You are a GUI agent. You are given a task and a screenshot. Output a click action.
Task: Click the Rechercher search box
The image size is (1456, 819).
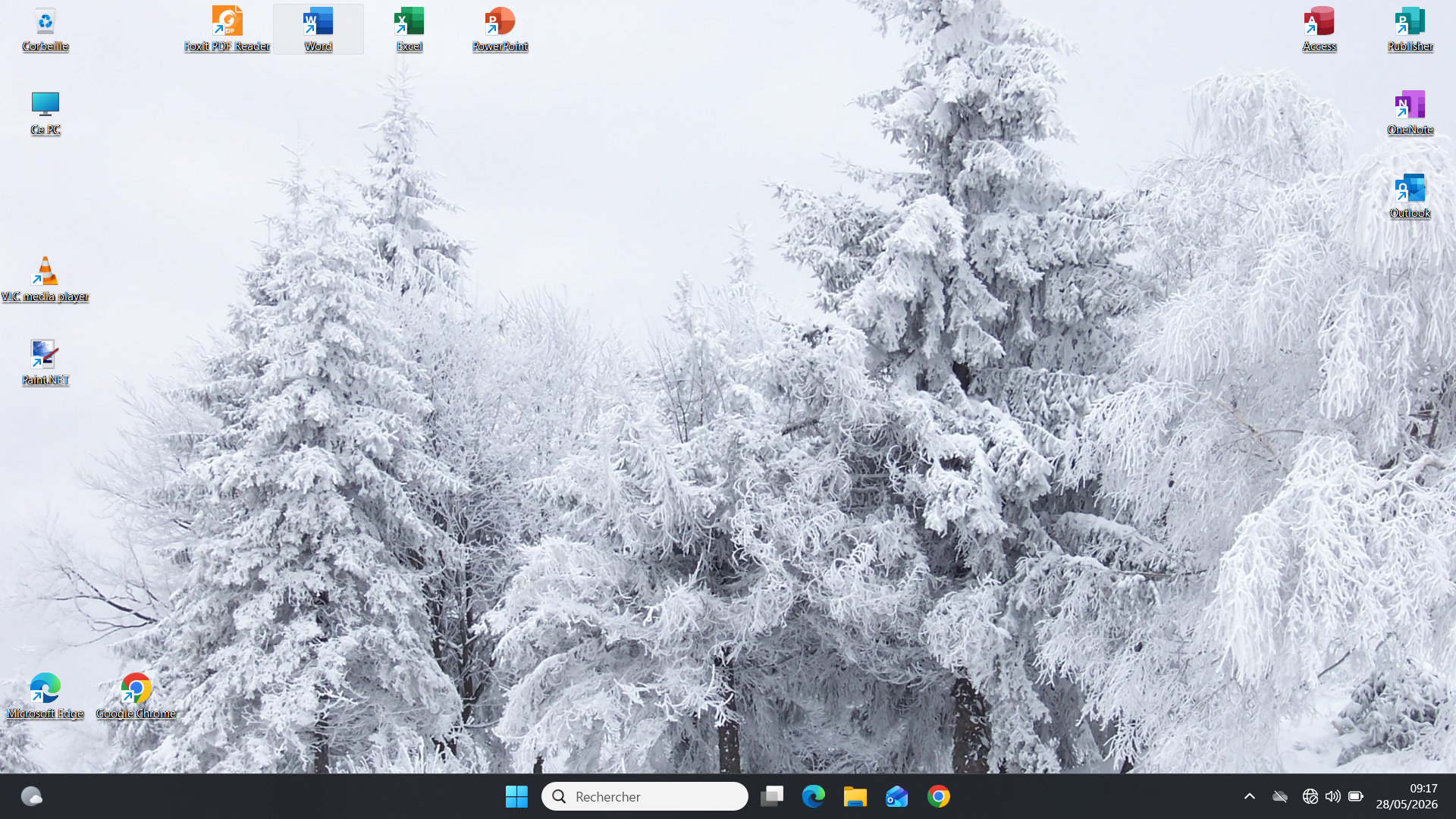[x=645, y=796]
